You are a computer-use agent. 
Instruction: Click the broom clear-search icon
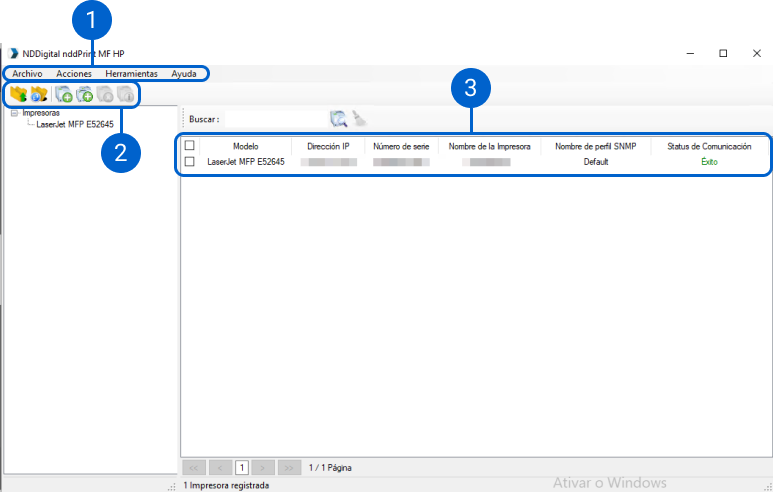coord(359,119)
